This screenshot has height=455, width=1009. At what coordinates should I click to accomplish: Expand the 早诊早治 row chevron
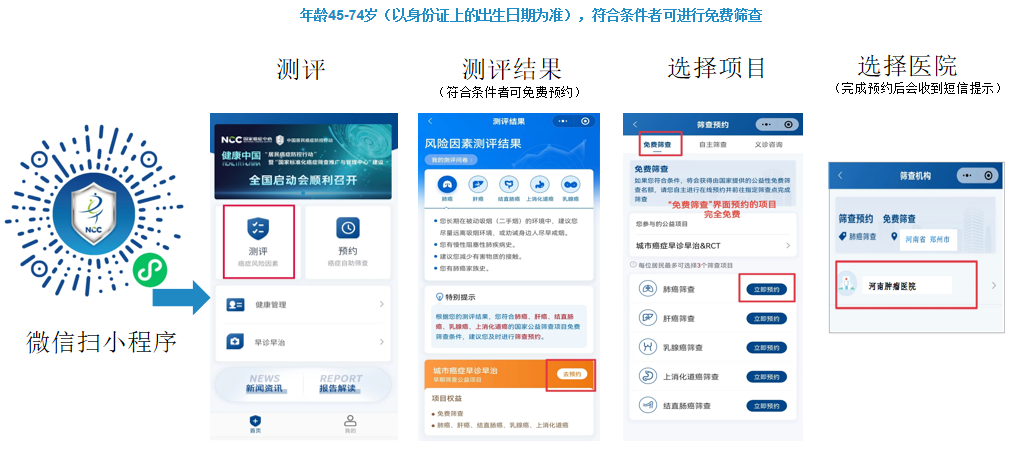click(x=381, y=342)
